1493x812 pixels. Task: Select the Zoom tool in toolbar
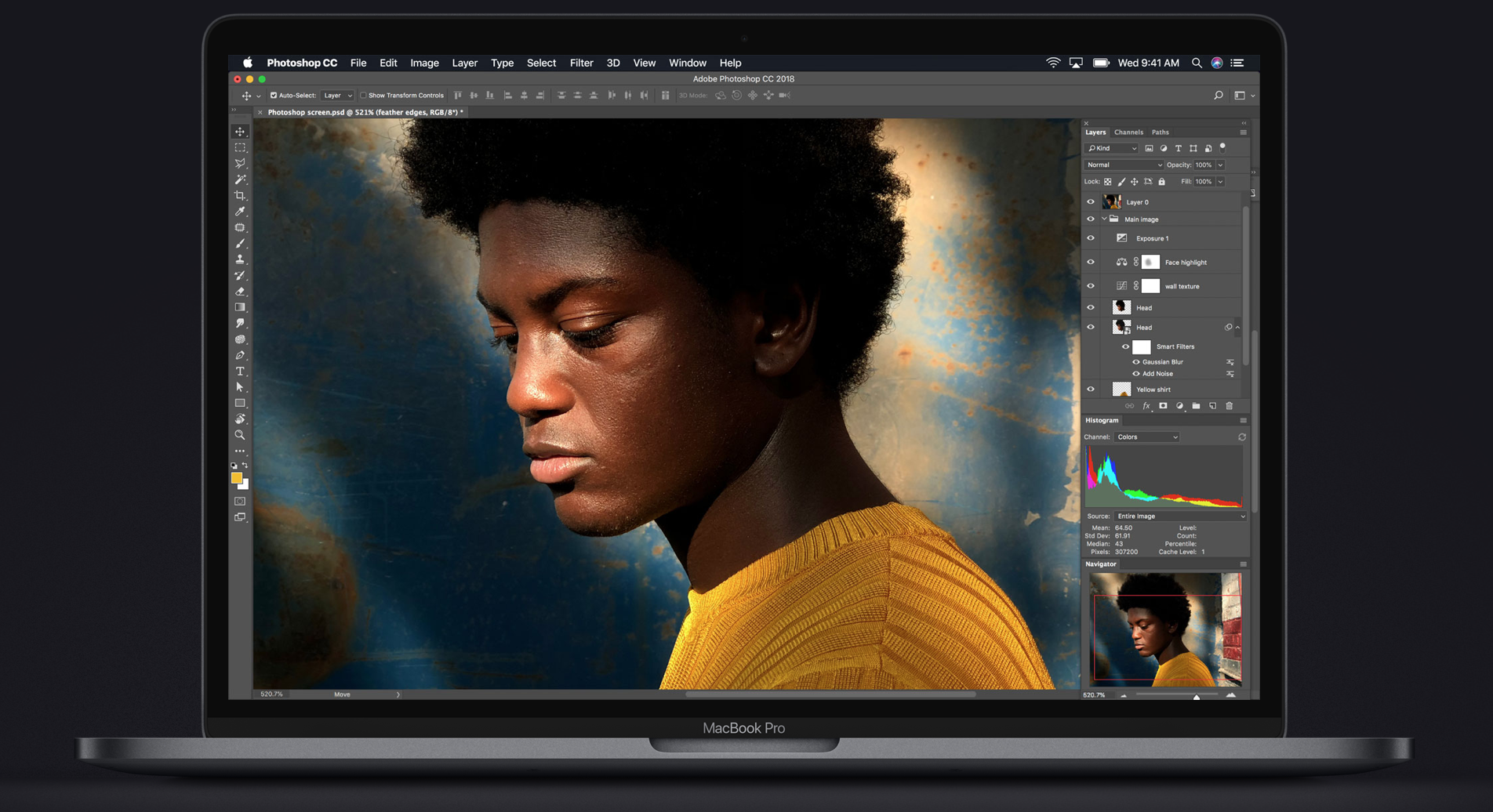pyautogui.click(x=240, y=435)
